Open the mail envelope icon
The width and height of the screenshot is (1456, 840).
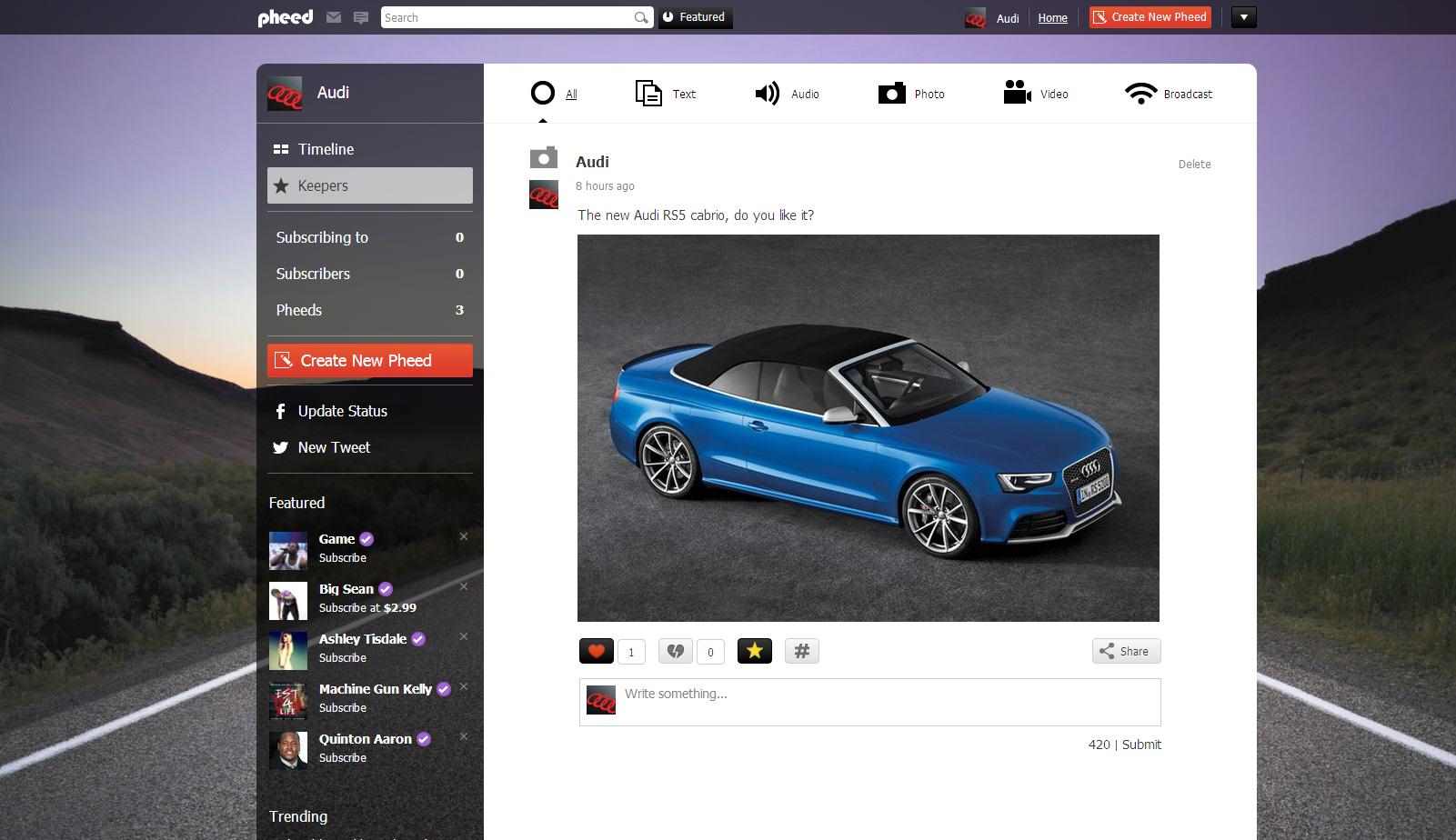coord(334,17)
